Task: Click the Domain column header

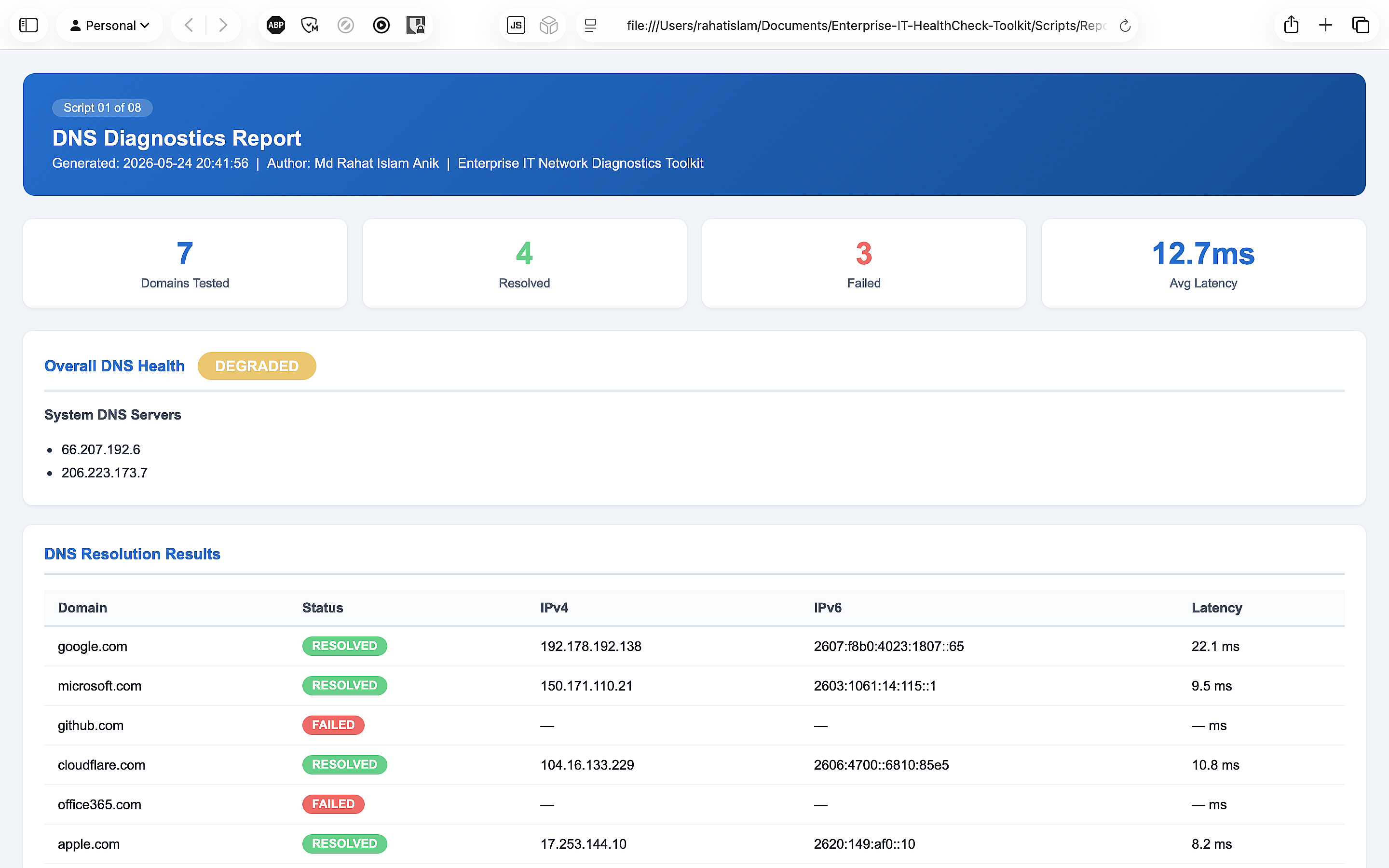Action: tap(82, 608)
